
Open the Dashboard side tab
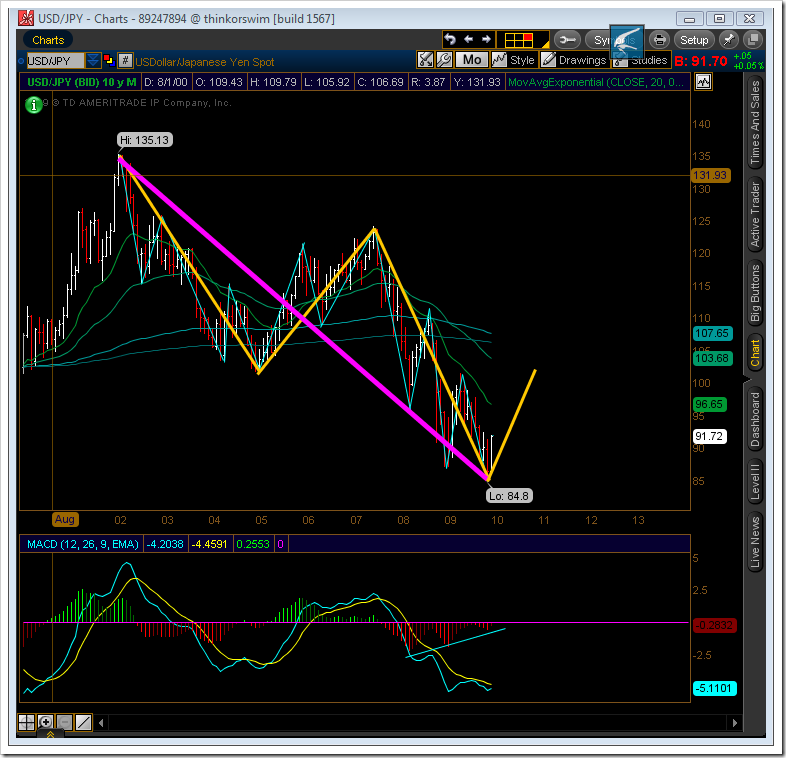pyautogui.click(x=755, y=419)
